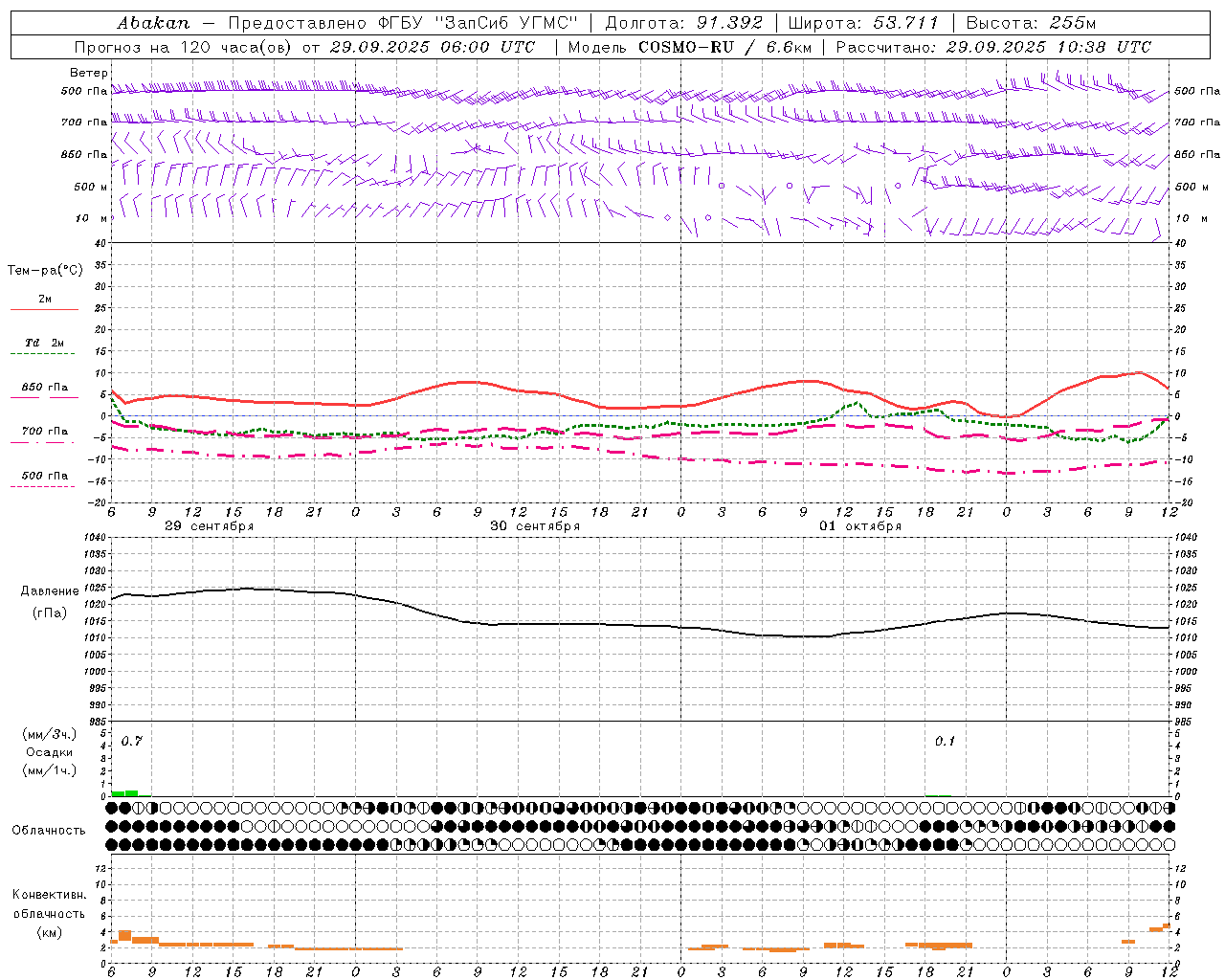The image size is (1225, 980).
Task: Click the 29 сентября date label
Action: [x=209, y=526]
